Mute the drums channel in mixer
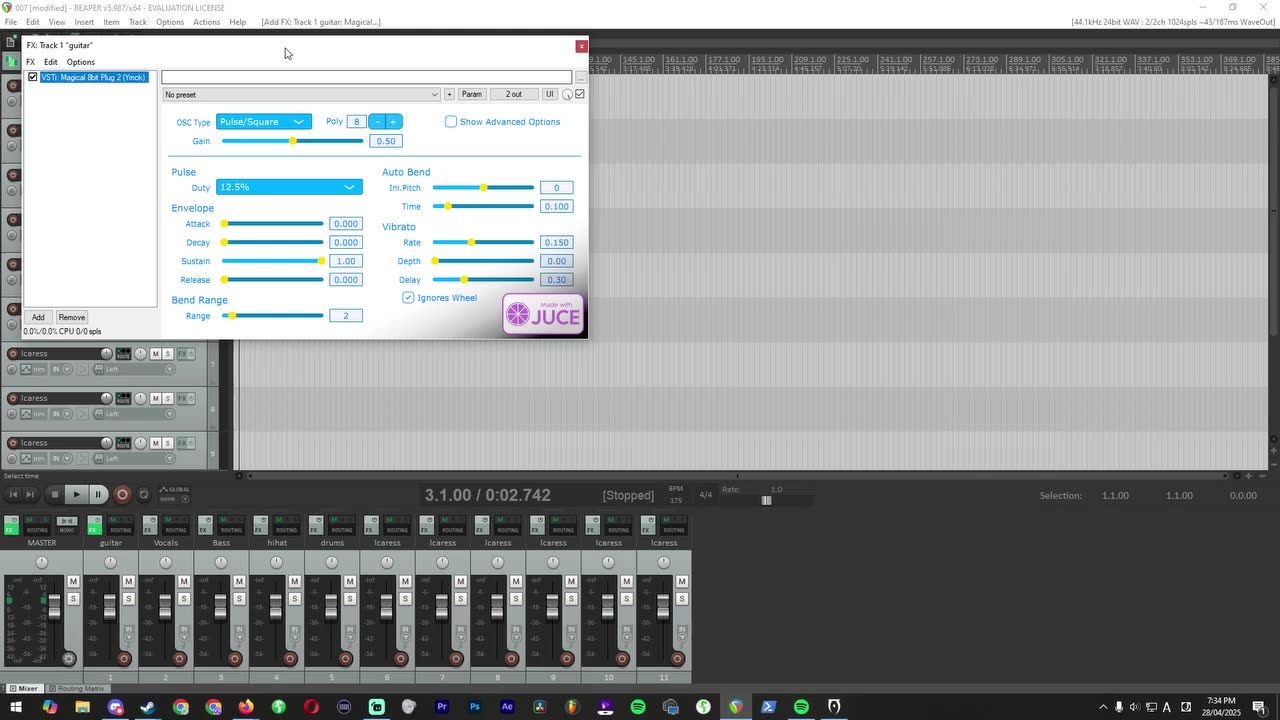The image size is (1280, 720). tap(350, 581)
